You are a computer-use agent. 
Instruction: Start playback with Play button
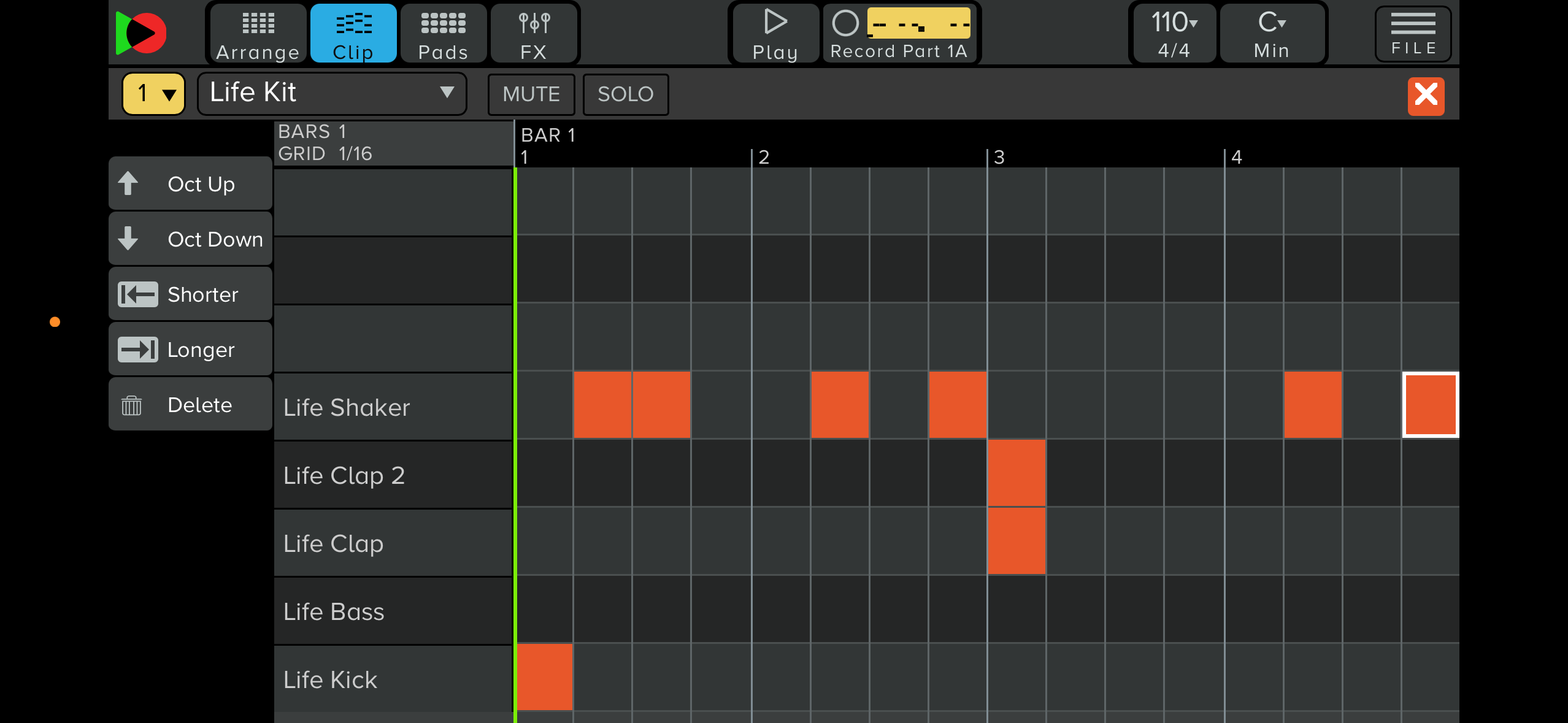tap(775, 33)
